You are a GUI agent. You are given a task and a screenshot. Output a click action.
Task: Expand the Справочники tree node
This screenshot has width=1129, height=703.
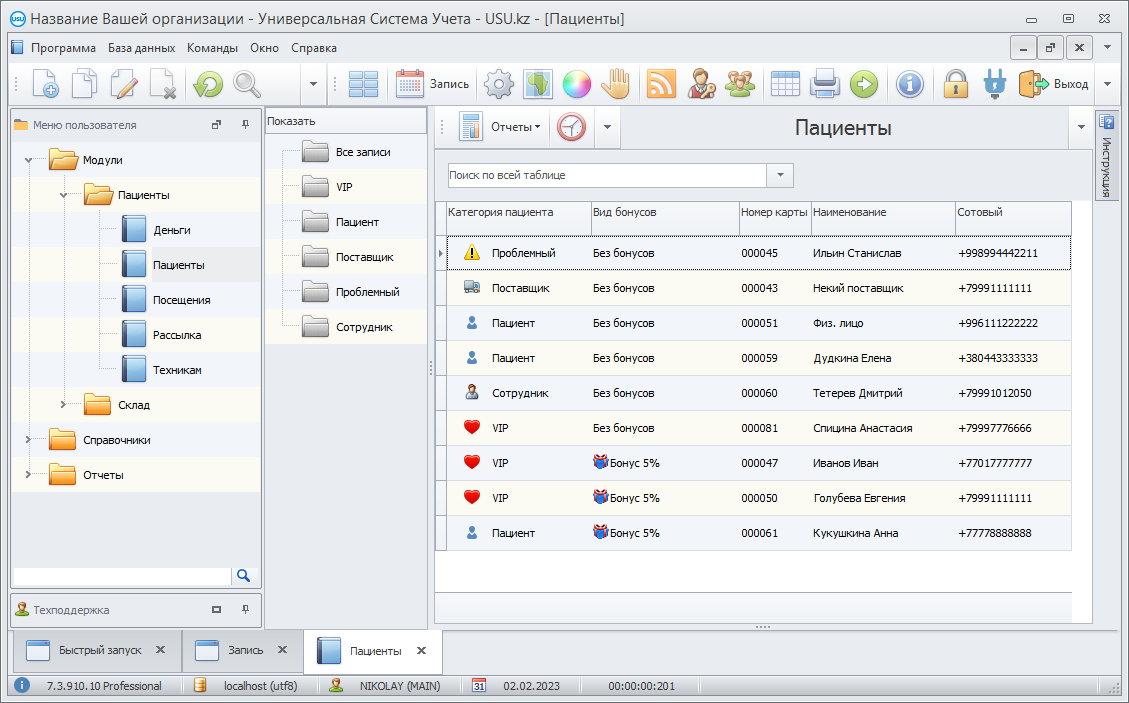click(x=28, y=440)
